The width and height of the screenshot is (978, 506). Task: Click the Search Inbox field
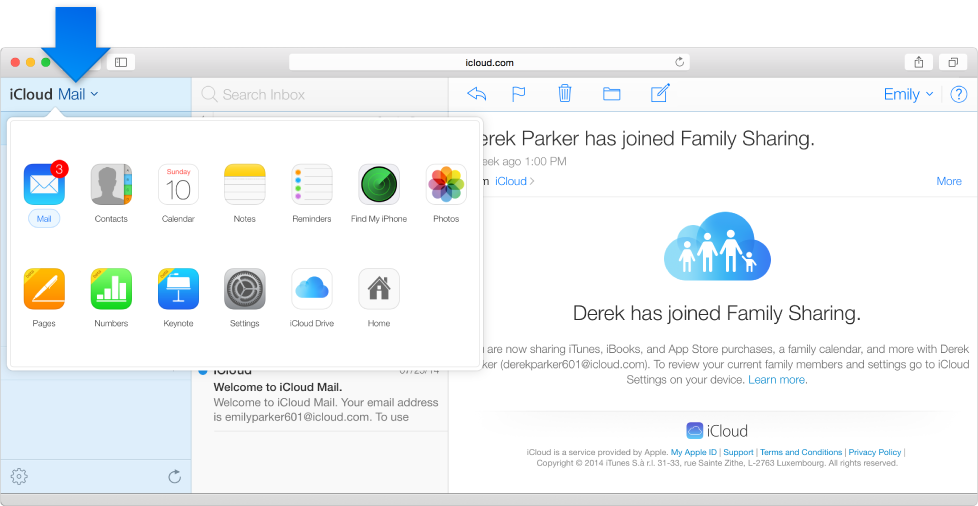point(320,94)
